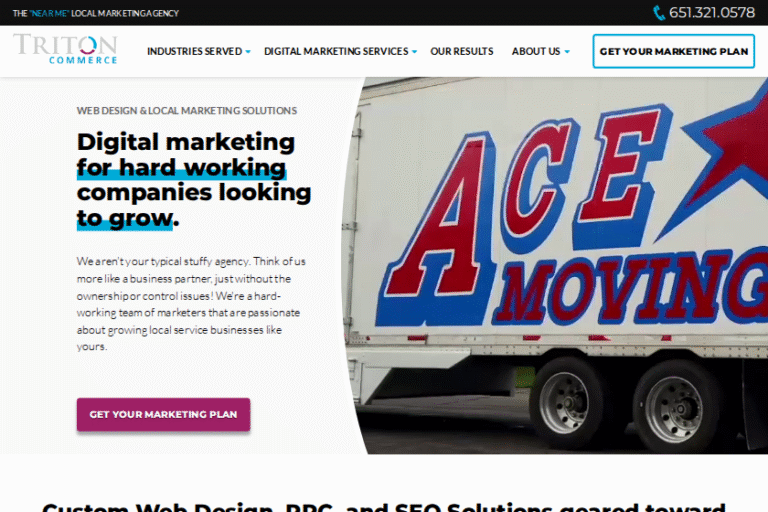Screen dimensions: 768x512
Task: Click the Triton Commerce logo
Action: coord(65,49)
